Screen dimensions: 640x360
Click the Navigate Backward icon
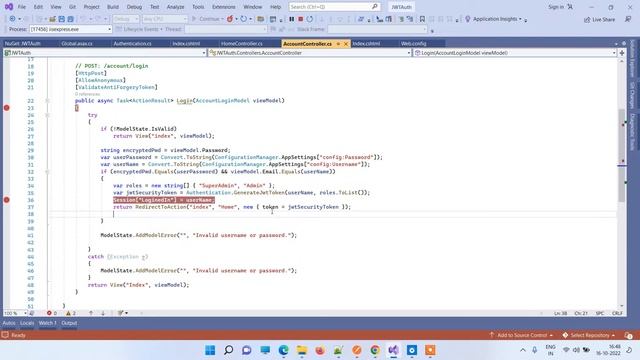[x=12, y=19]
